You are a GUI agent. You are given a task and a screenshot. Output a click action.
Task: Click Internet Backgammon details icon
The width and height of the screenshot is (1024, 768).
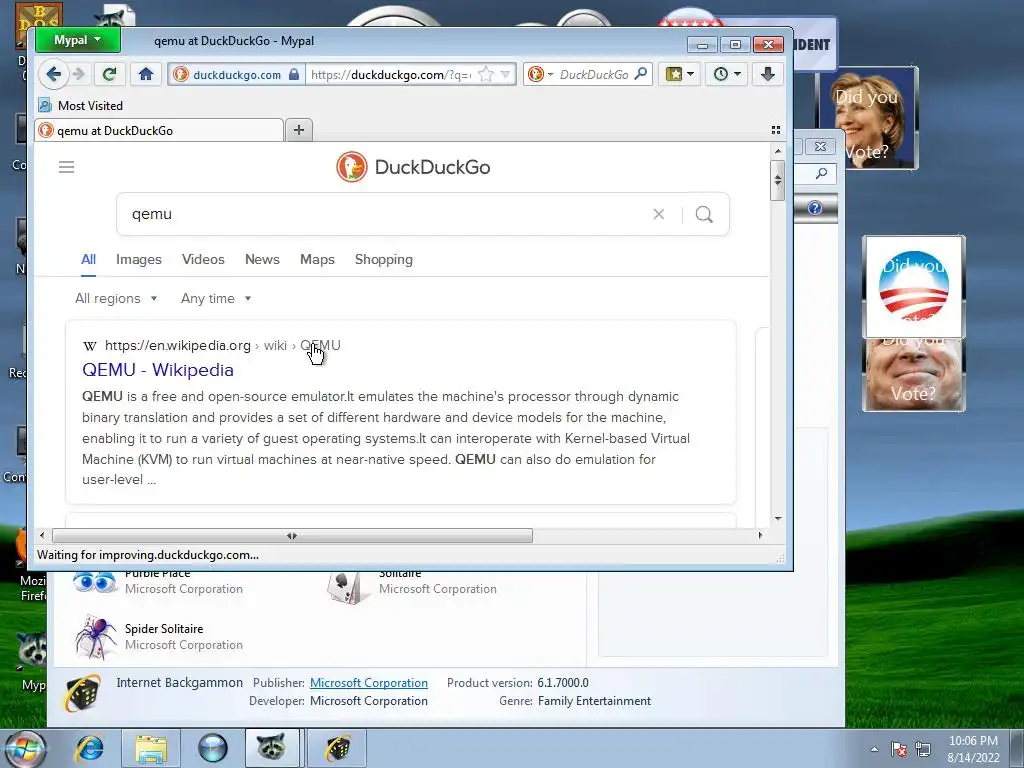pyautogui.click(x=82, y=693)
